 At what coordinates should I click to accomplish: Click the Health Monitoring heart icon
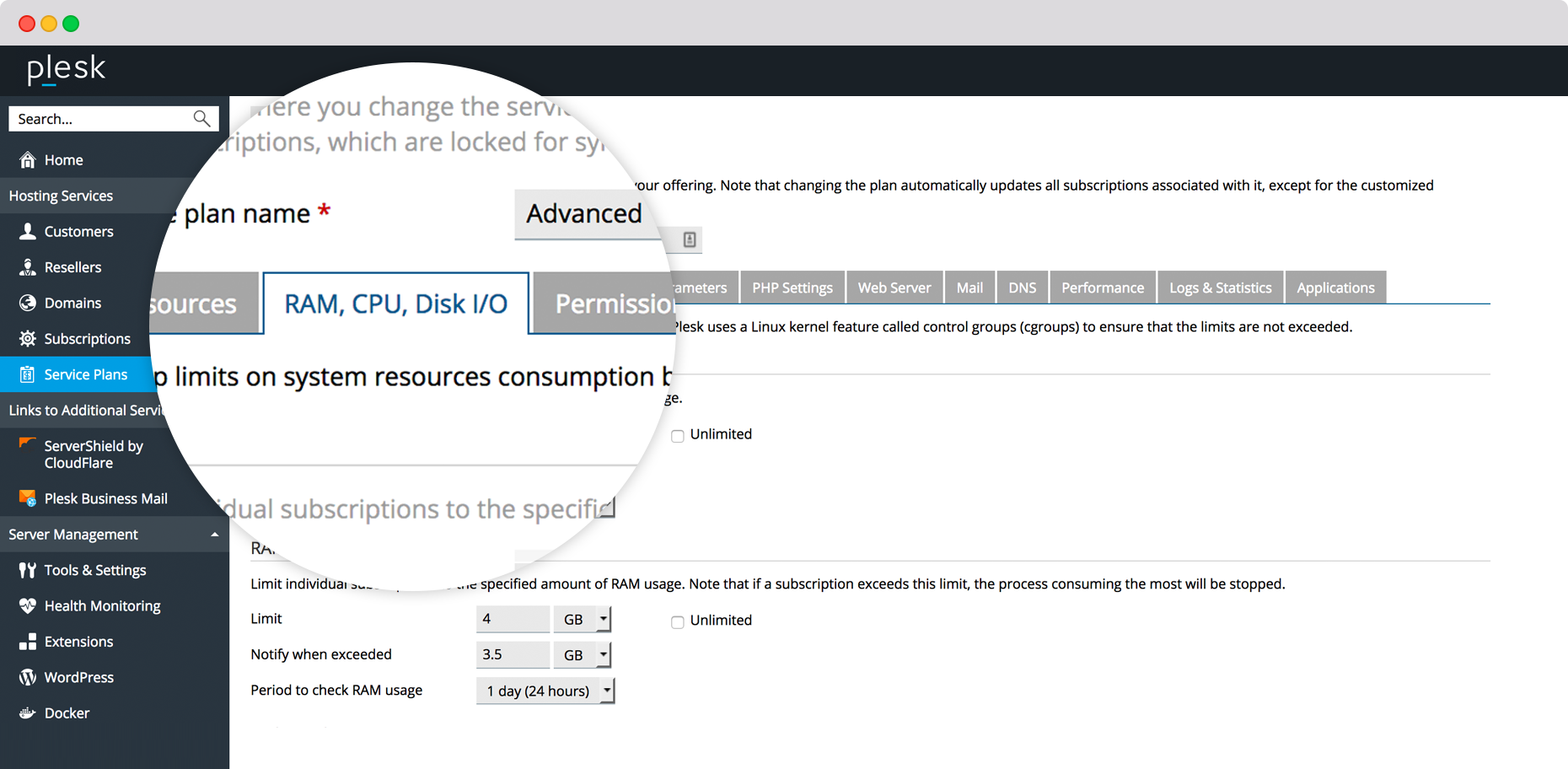28,605
